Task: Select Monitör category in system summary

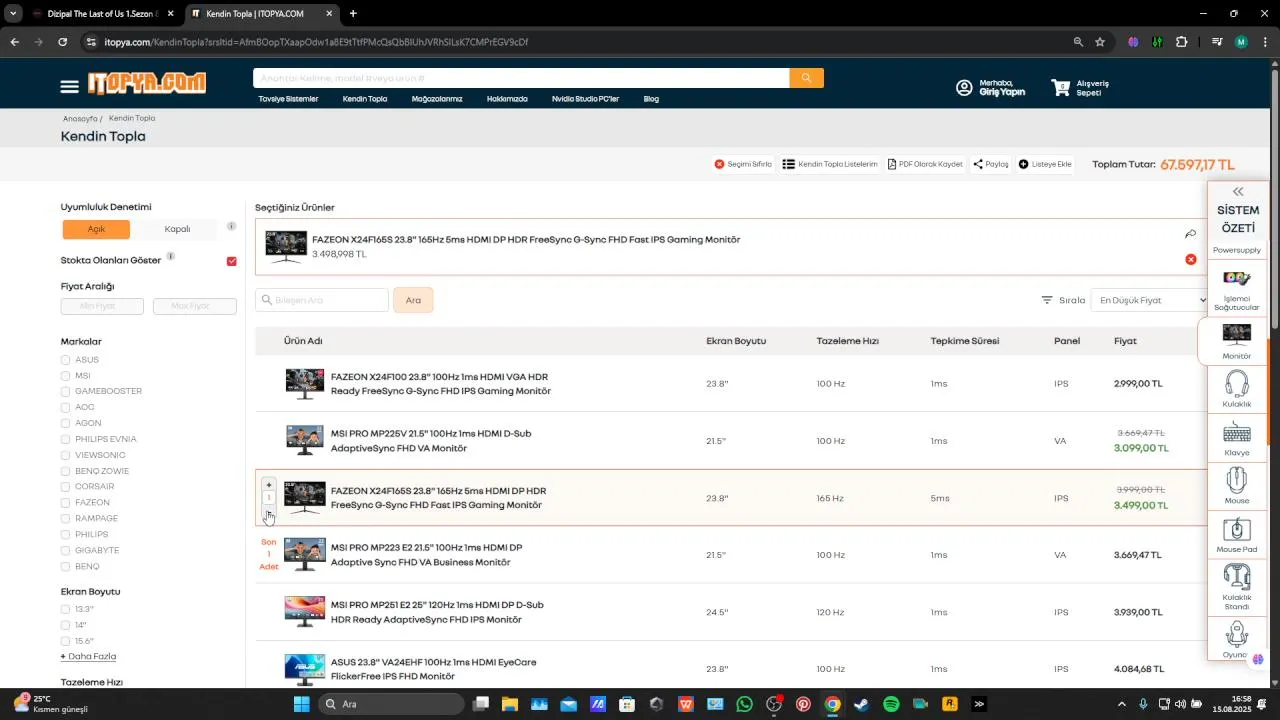Action: click(1237, 341)
